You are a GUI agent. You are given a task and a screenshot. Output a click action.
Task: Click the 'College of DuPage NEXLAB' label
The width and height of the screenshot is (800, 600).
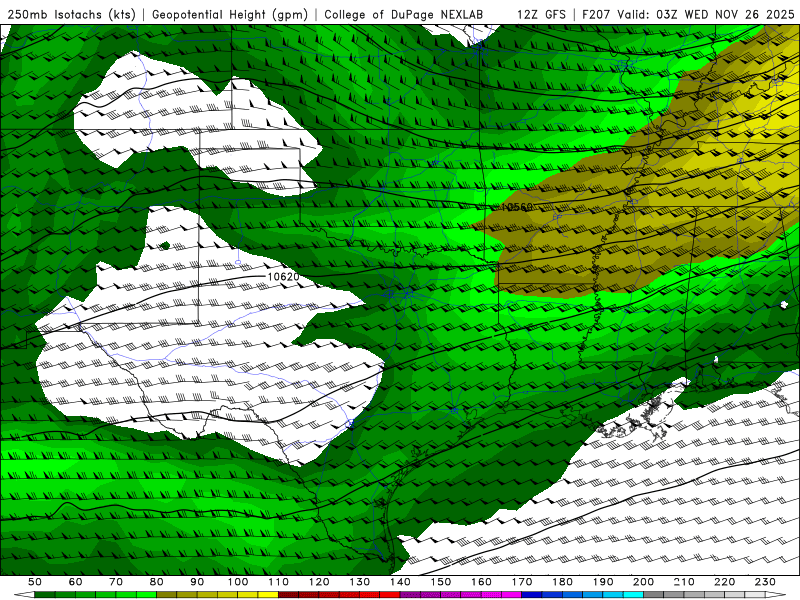click(x=404, y=15)
